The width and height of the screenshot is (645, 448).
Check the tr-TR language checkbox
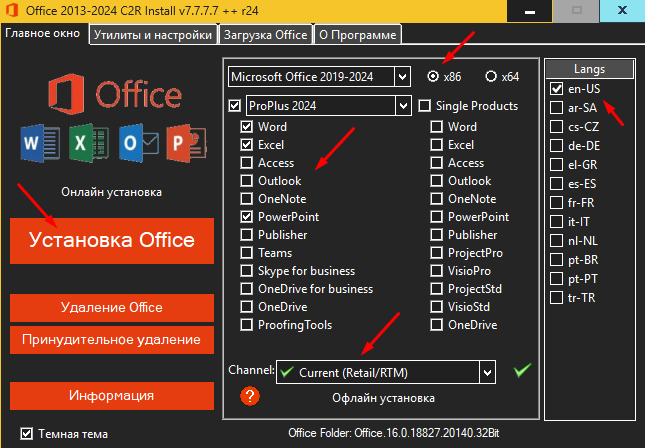tap(557, 297)
